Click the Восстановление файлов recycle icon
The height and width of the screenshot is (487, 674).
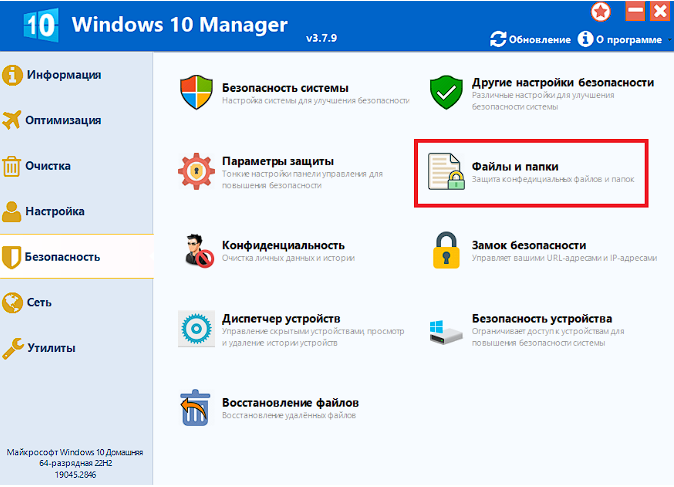(x=196, y=408)
